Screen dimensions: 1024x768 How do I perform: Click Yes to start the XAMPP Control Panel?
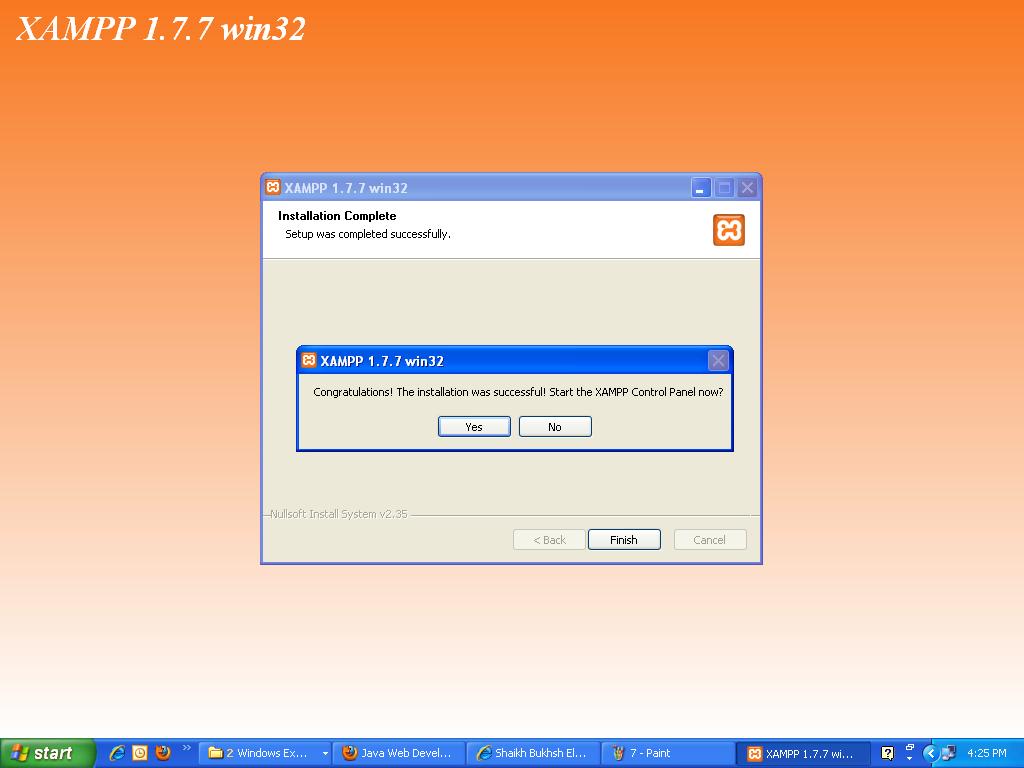click(473, 426)
